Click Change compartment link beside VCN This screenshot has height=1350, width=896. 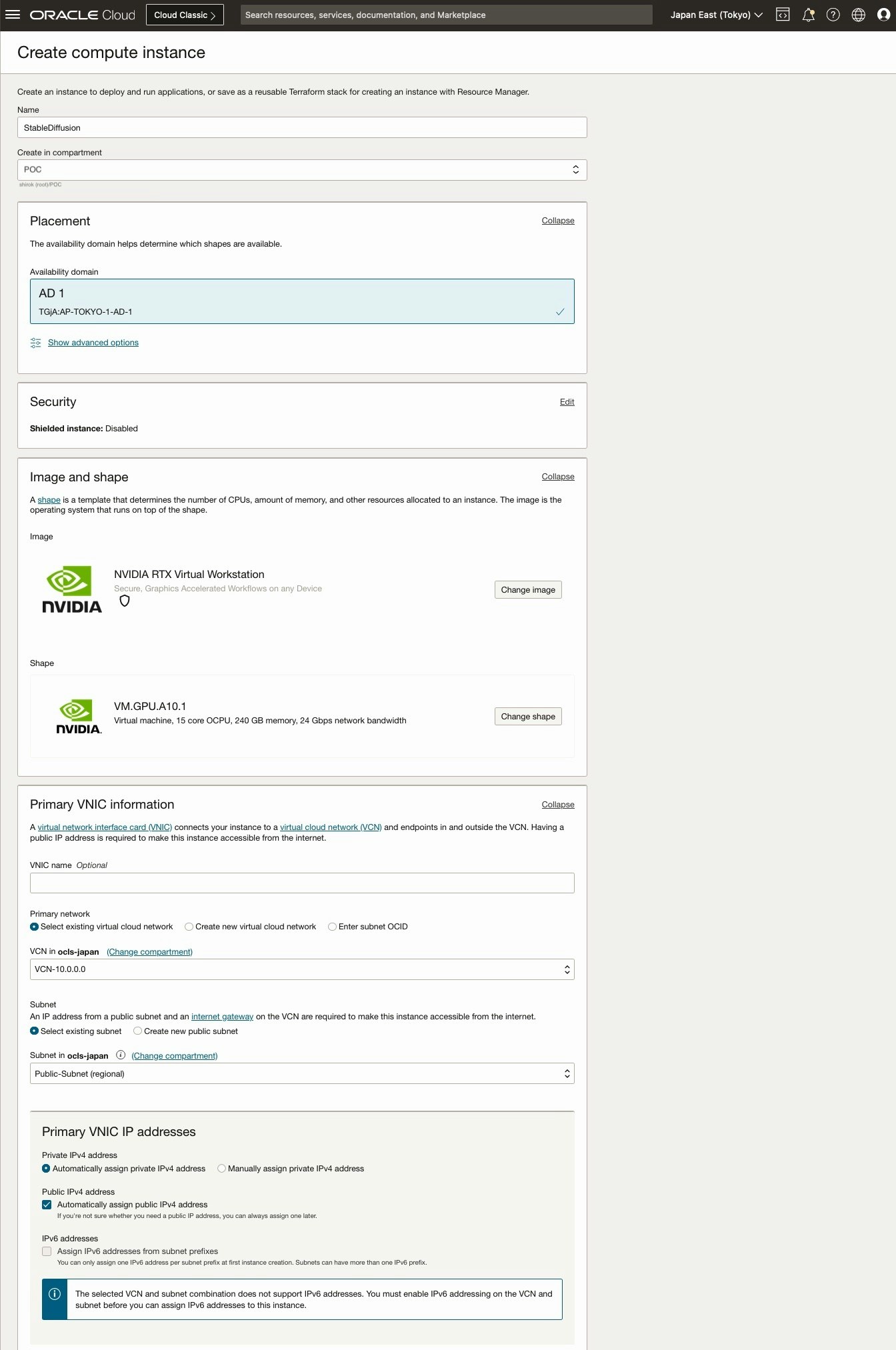[149, 952]
